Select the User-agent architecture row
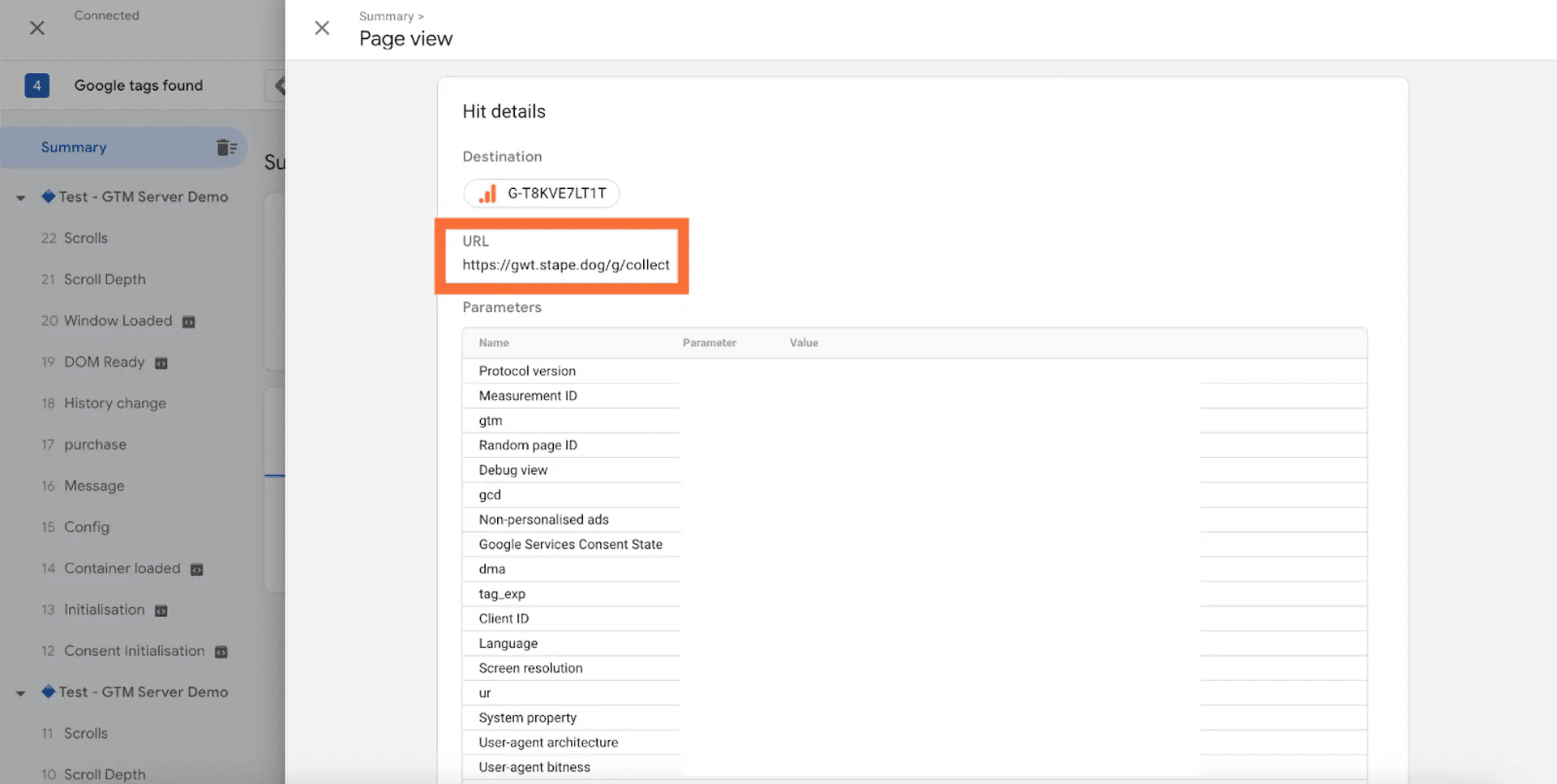1557x784 pixels. tap(915, 743)
